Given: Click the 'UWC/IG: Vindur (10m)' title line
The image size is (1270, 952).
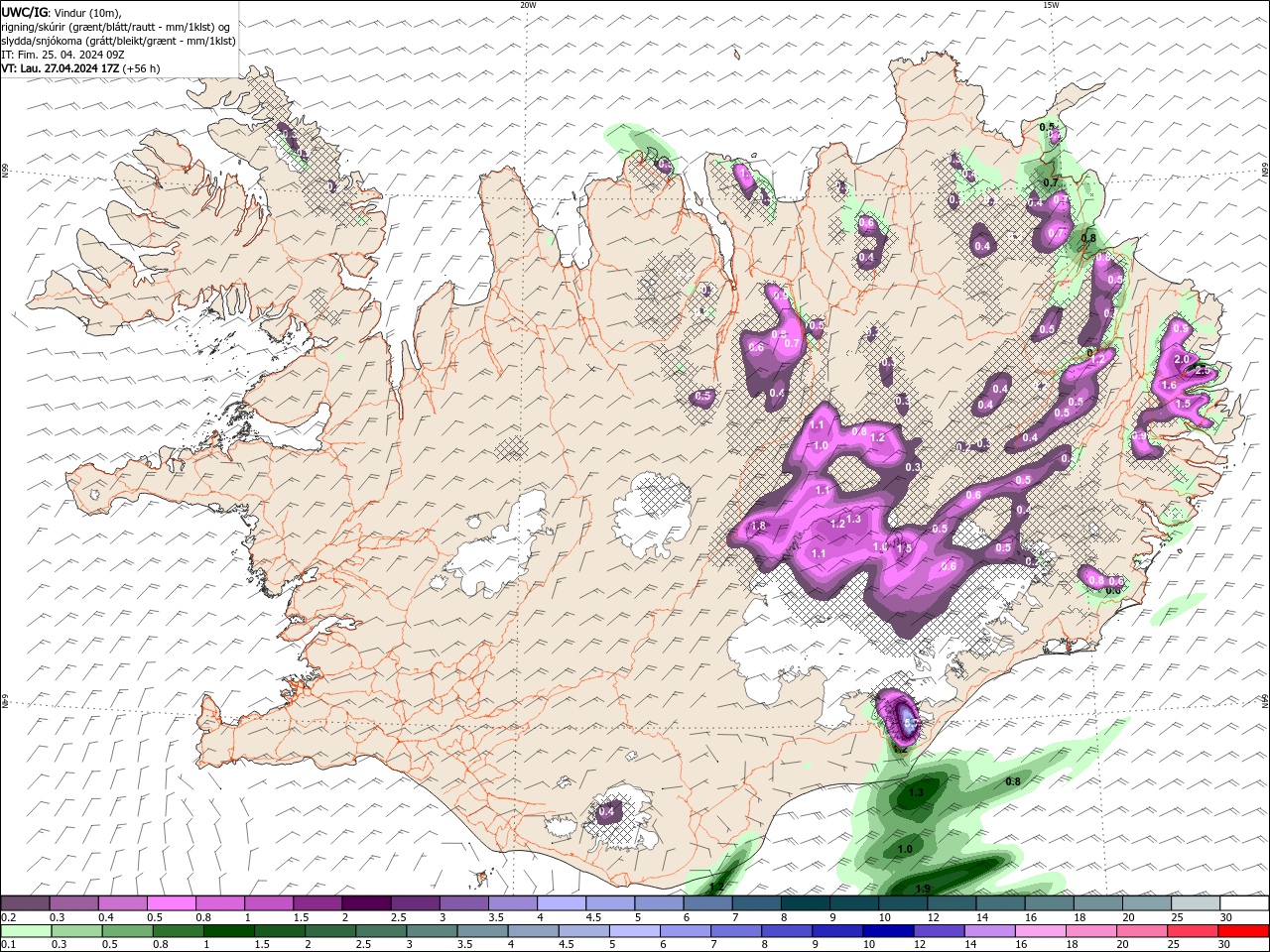Looking at the screenshot, I should tap(62, 12).
